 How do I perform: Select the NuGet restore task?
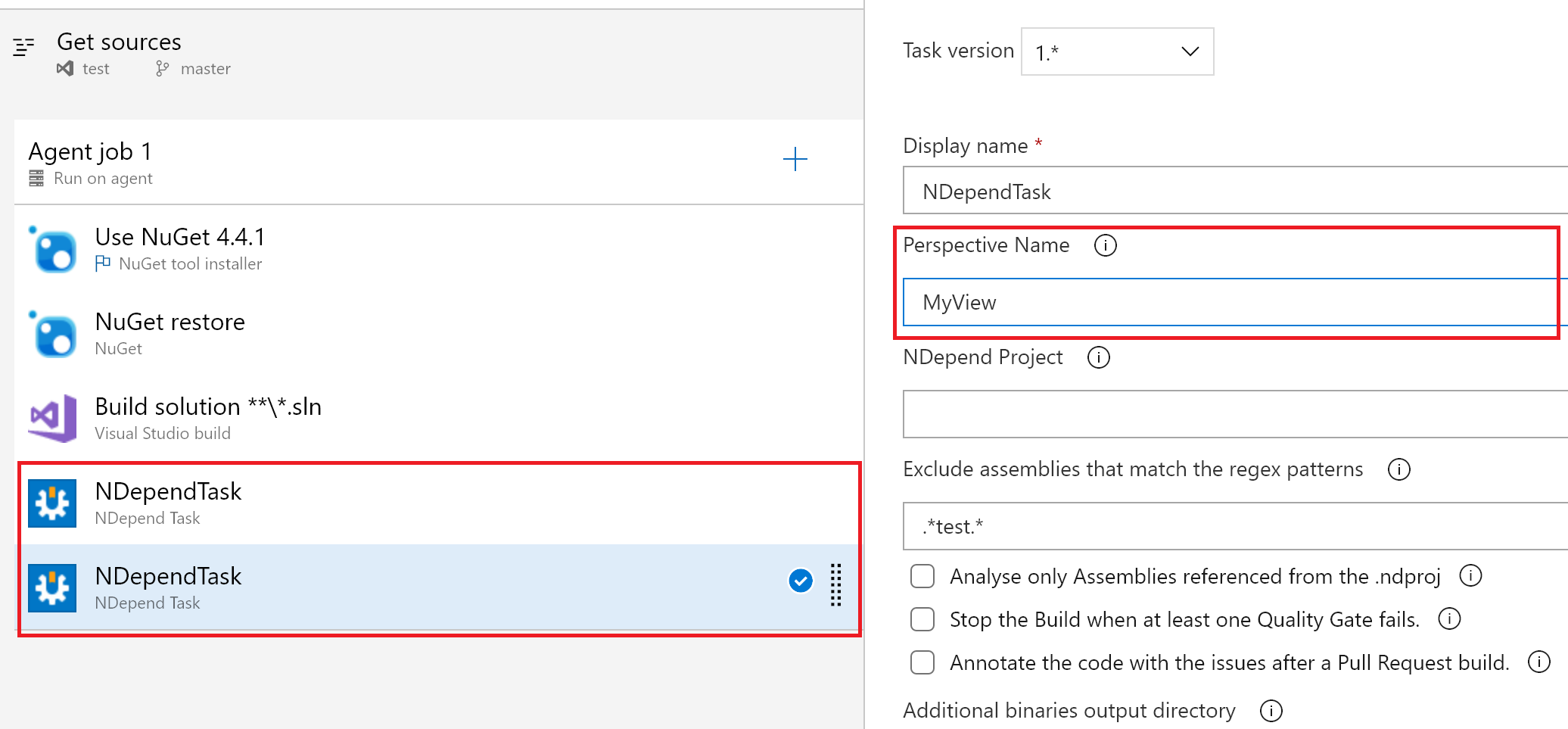coord(439,334)
